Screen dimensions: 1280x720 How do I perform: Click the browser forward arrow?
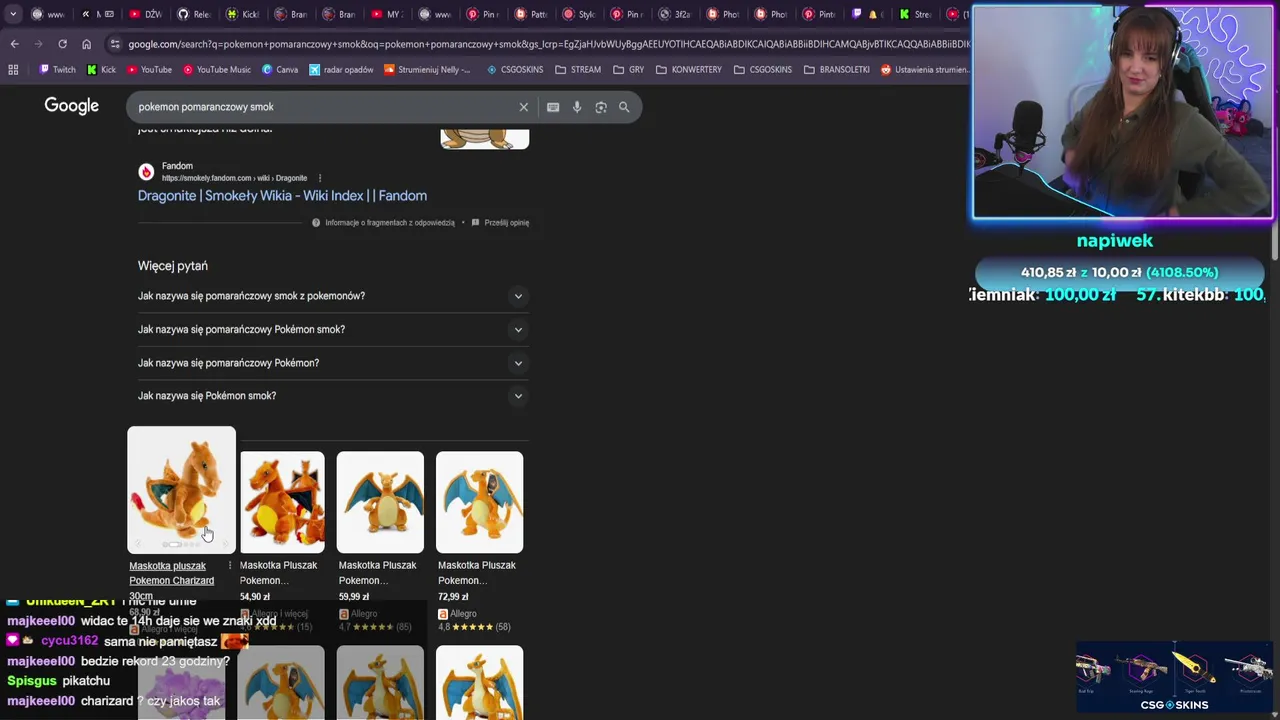(x=38, y=44)
